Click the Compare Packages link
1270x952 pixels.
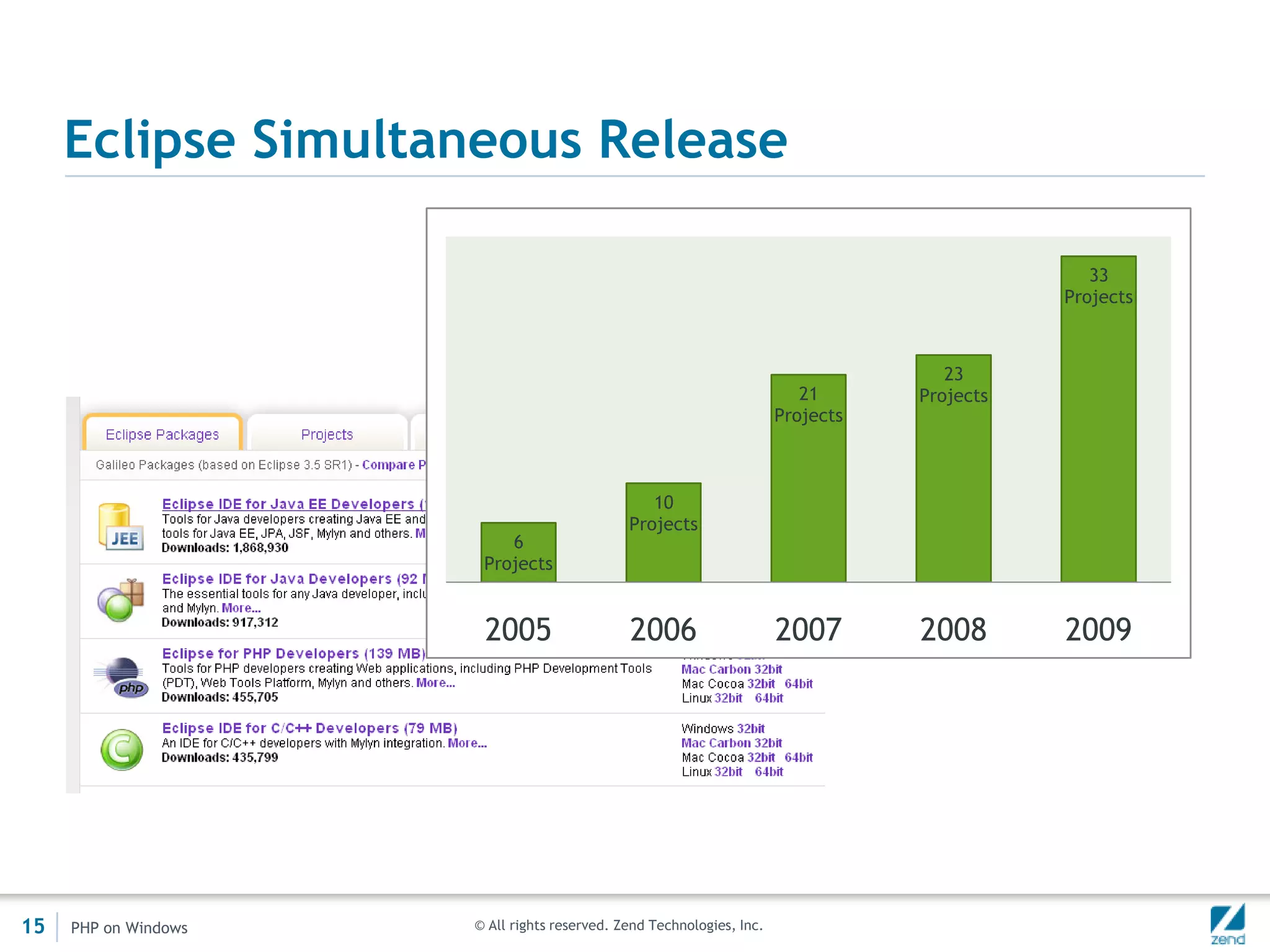pos(394,465)
